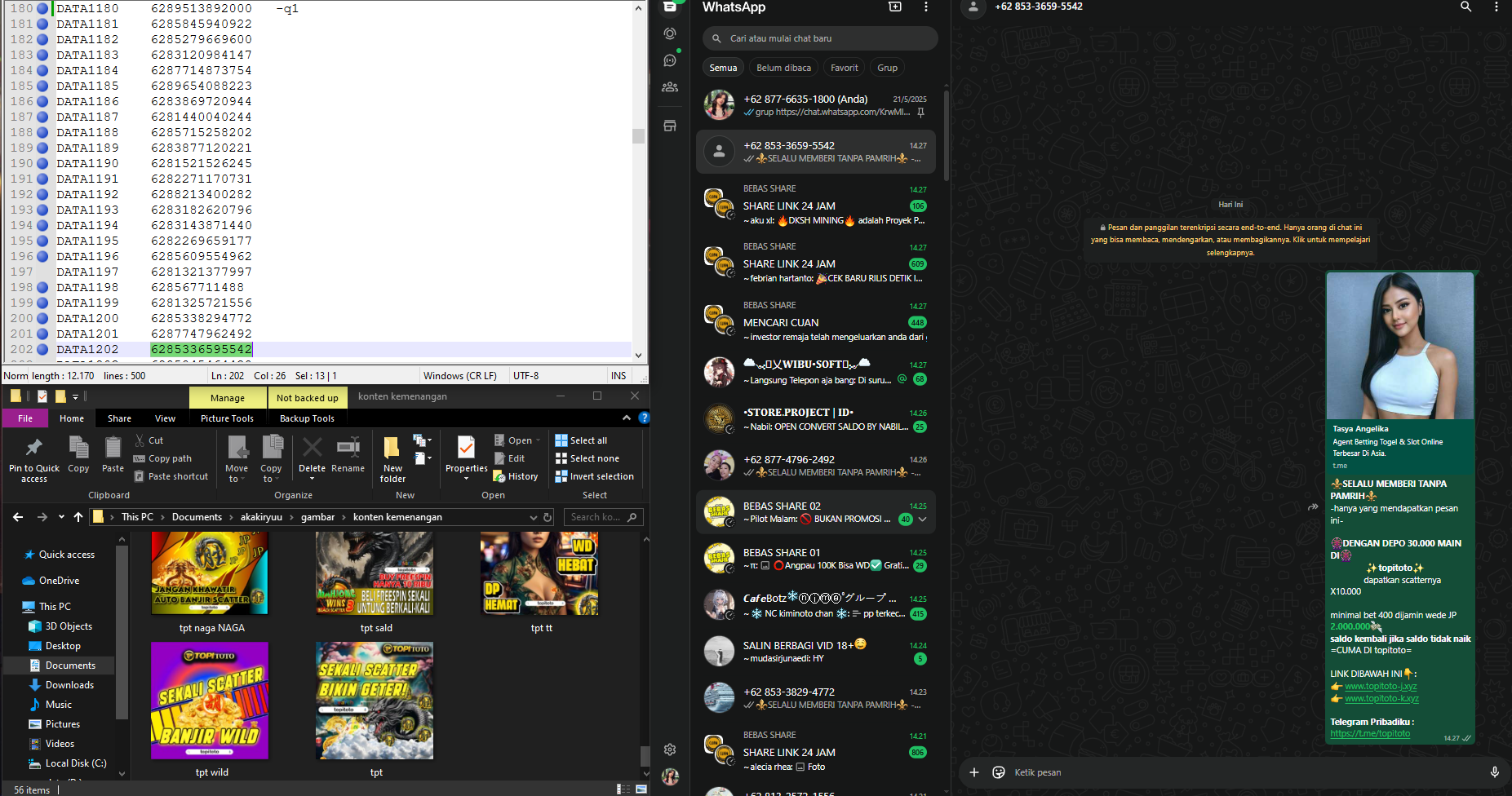Refresh Explorer address bar
1512x796 pixels.
pyautogui.click(x=548, y=517)
